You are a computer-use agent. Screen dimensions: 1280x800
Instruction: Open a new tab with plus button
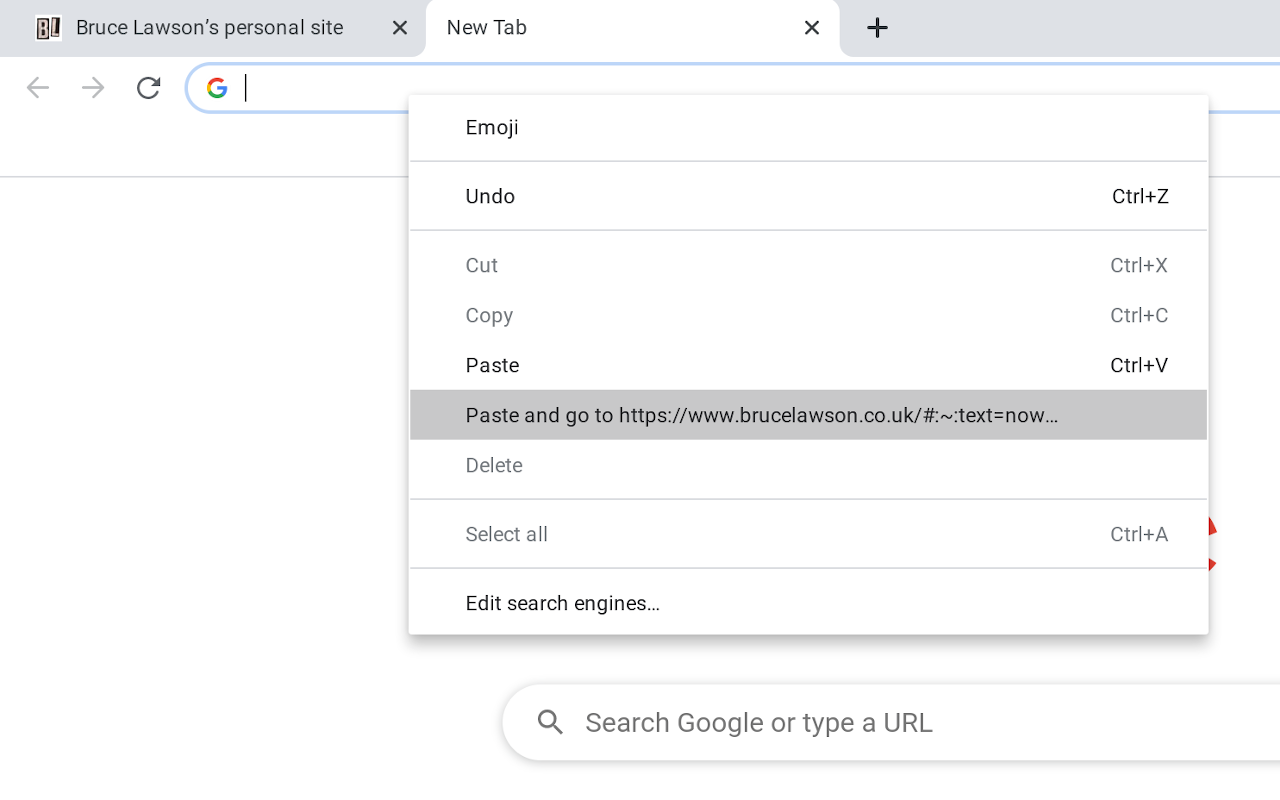(x=877, y=28)
